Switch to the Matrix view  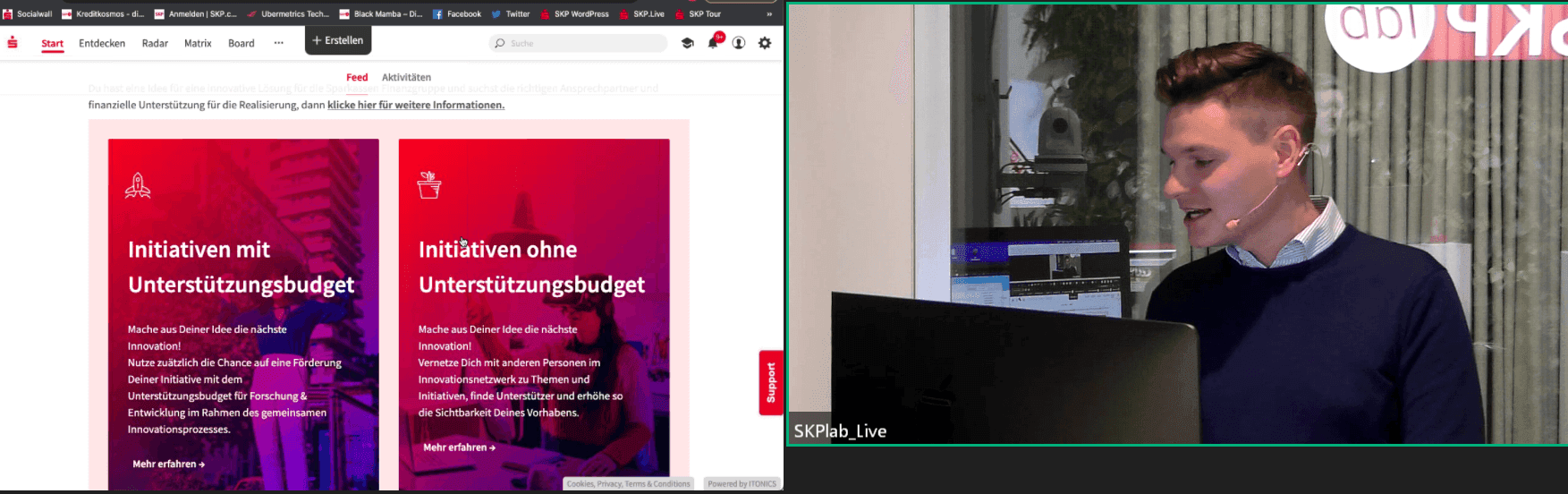[198, 43]
